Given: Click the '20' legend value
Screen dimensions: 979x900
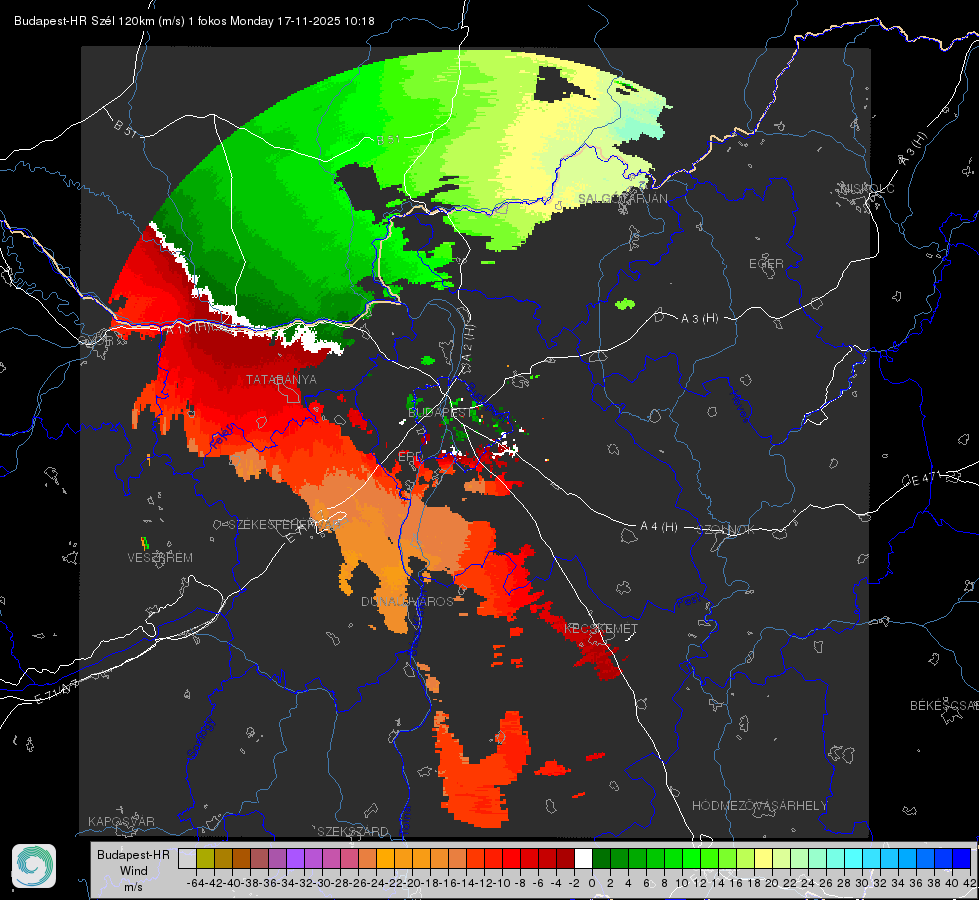Looking at the screenshot, I should [772, 883].
